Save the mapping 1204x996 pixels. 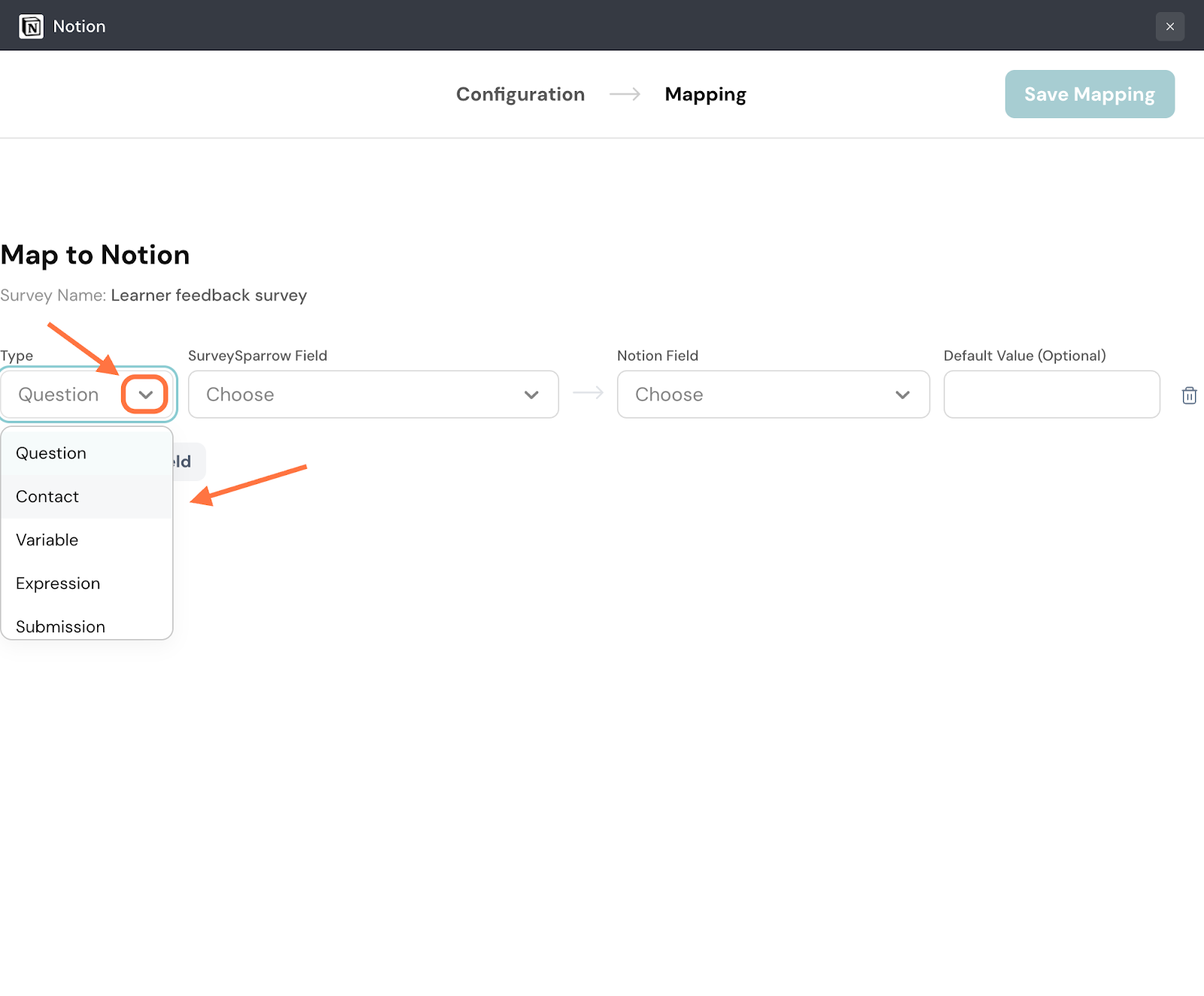coord(1089,94)
